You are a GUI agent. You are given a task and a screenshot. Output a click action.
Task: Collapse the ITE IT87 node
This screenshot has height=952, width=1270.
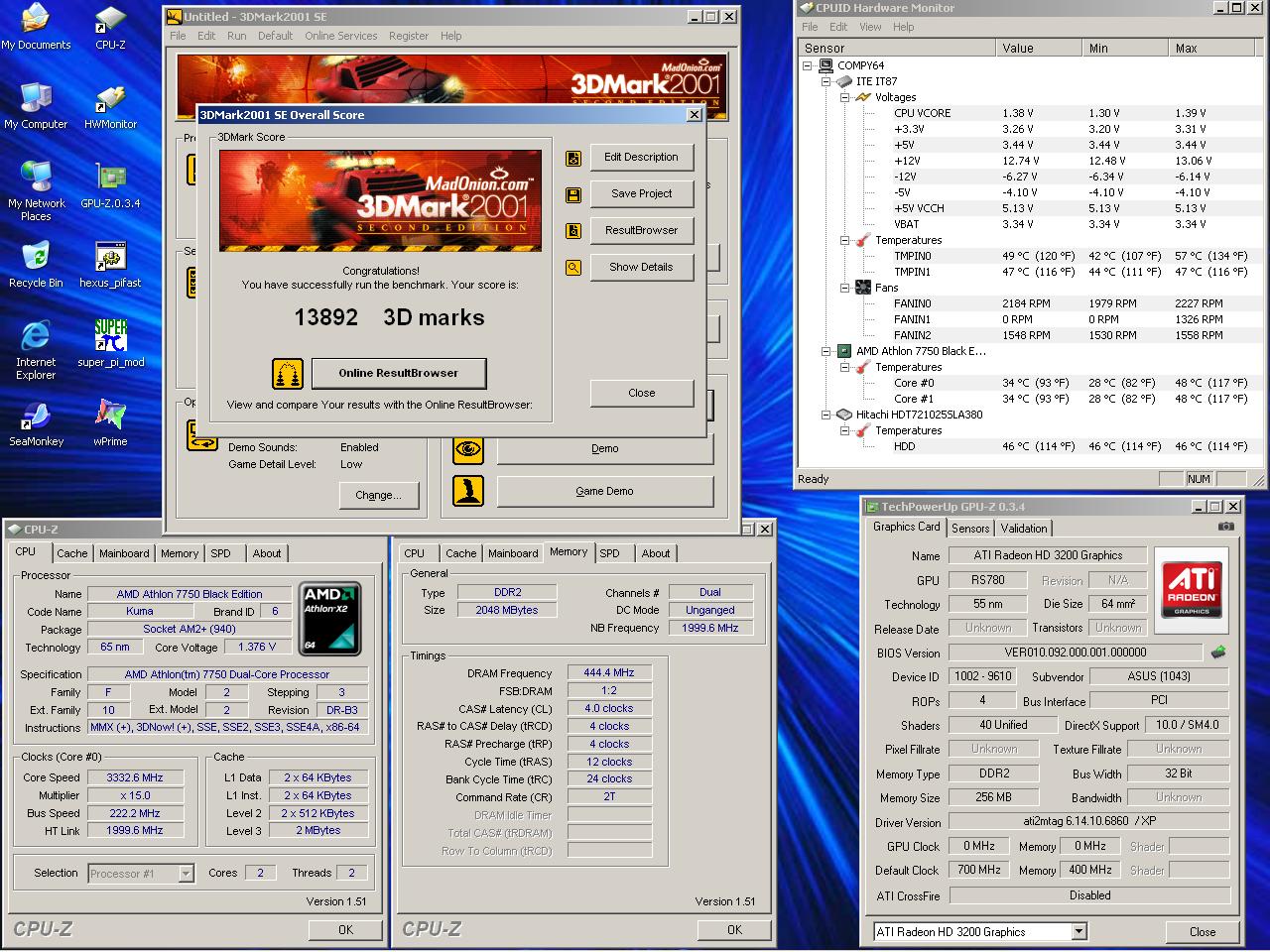pyautogui.click(x=825, y=81)
